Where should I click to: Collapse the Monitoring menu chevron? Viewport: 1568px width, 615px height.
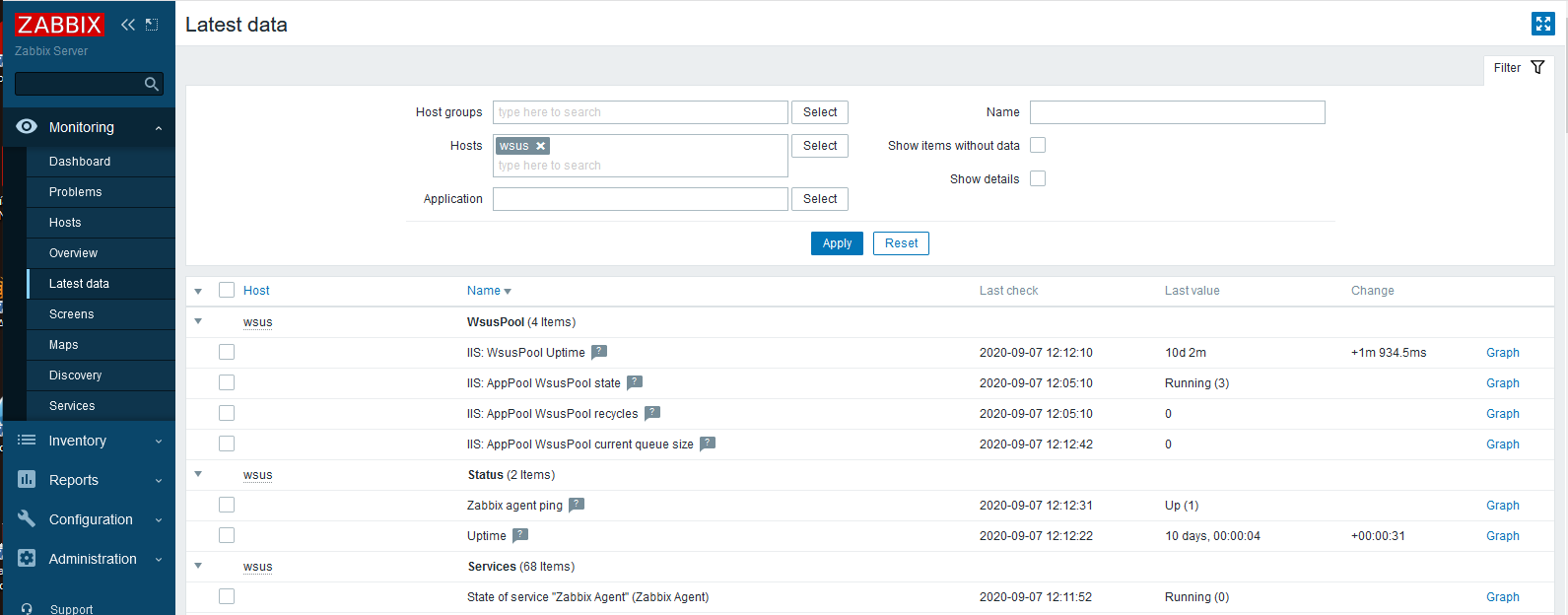(159, 128)
